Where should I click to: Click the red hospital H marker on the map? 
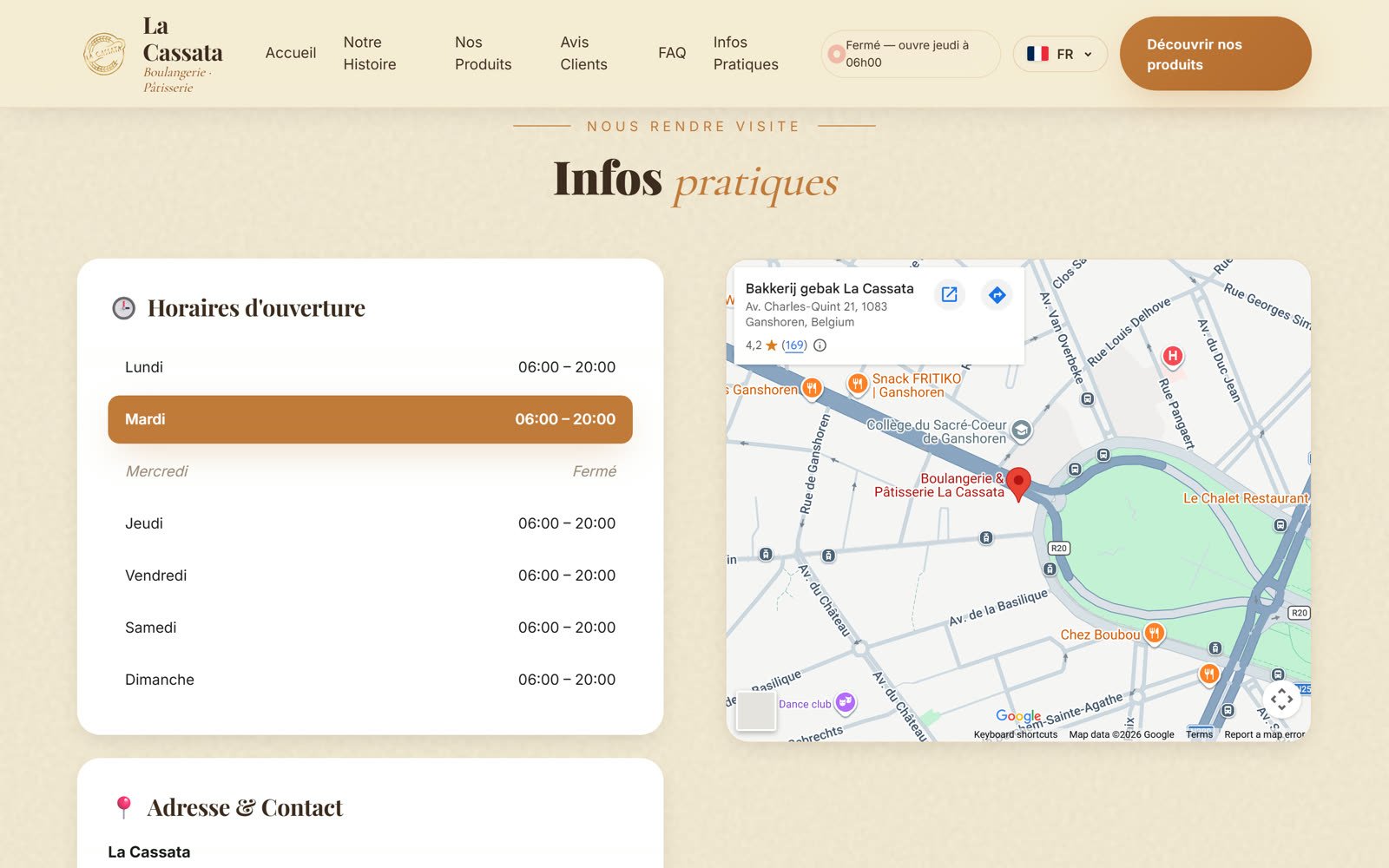pos(1173,356)
